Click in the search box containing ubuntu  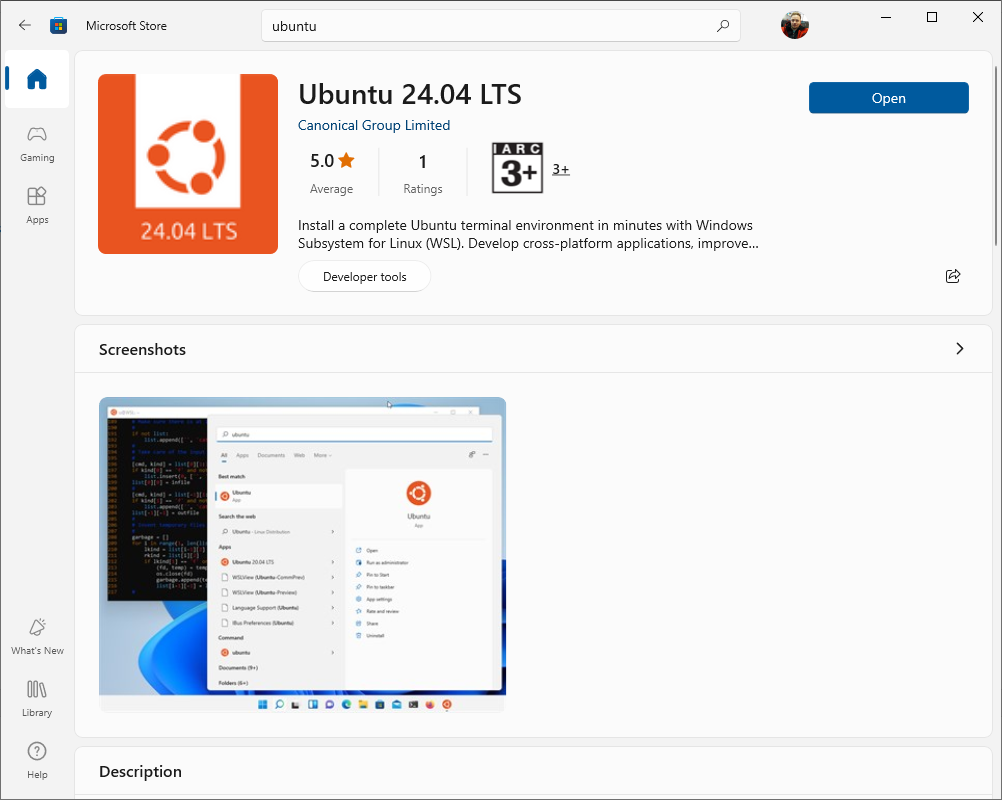pos(500,26)
